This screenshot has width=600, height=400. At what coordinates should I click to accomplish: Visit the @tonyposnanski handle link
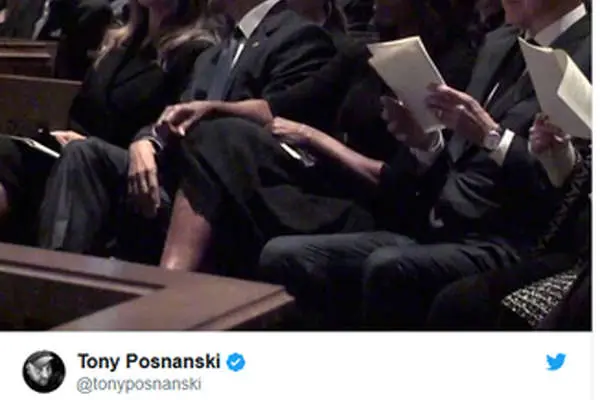[139, 384]
